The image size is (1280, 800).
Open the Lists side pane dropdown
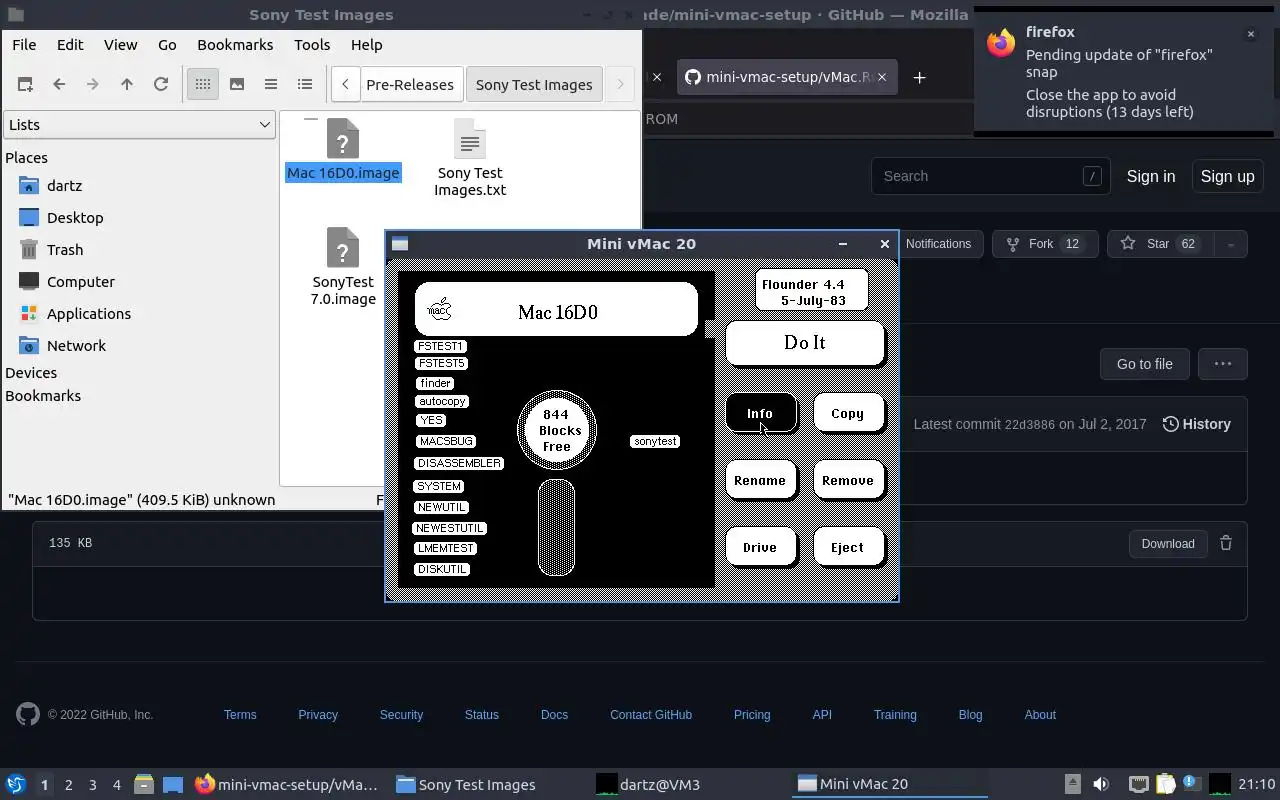pos(139,125)
